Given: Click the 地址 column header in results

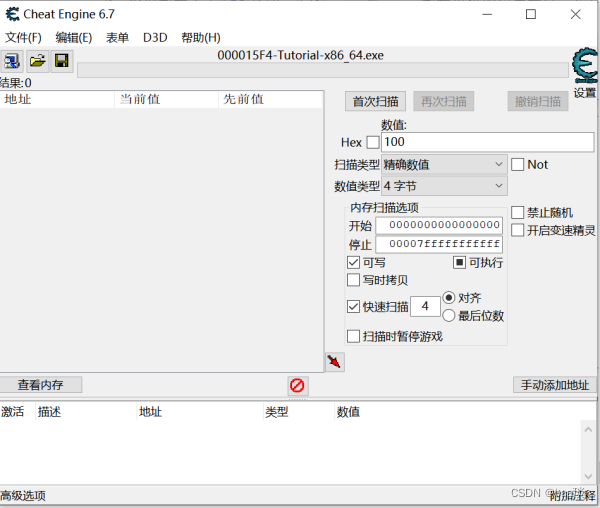Looking at the screenshot, I should (x=57, y=99).
